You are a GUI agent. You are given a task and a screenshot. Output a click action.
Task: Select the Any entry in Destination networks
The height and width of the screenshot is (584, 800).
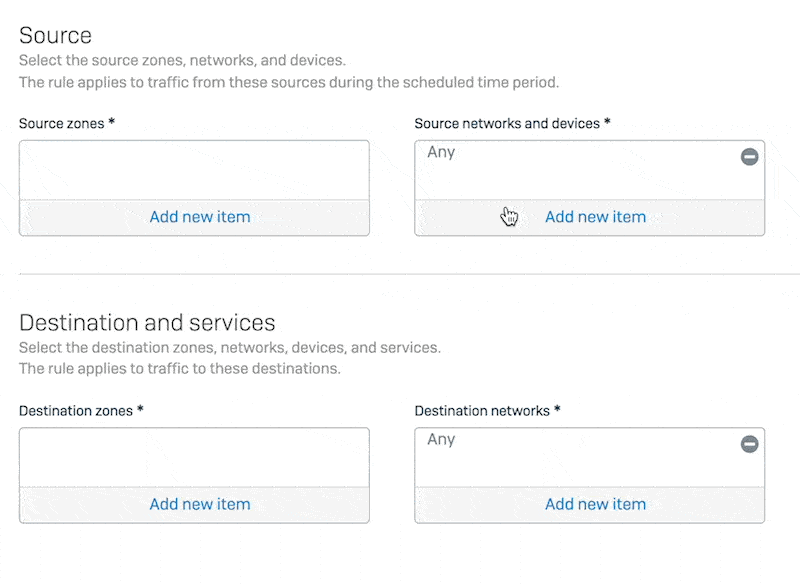(x=441, y=439)
